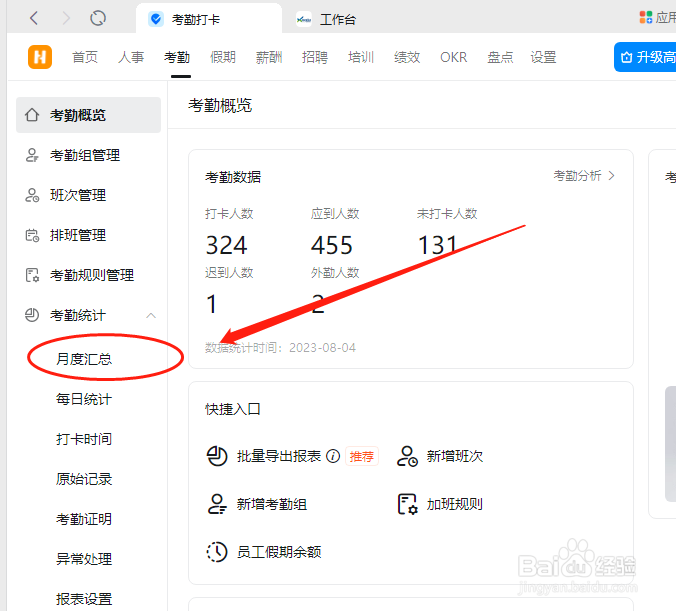This screenshot has width=676, height=611.
Task: Click the icon beside 考勤规则管理
Action: [x=32, y=275]
